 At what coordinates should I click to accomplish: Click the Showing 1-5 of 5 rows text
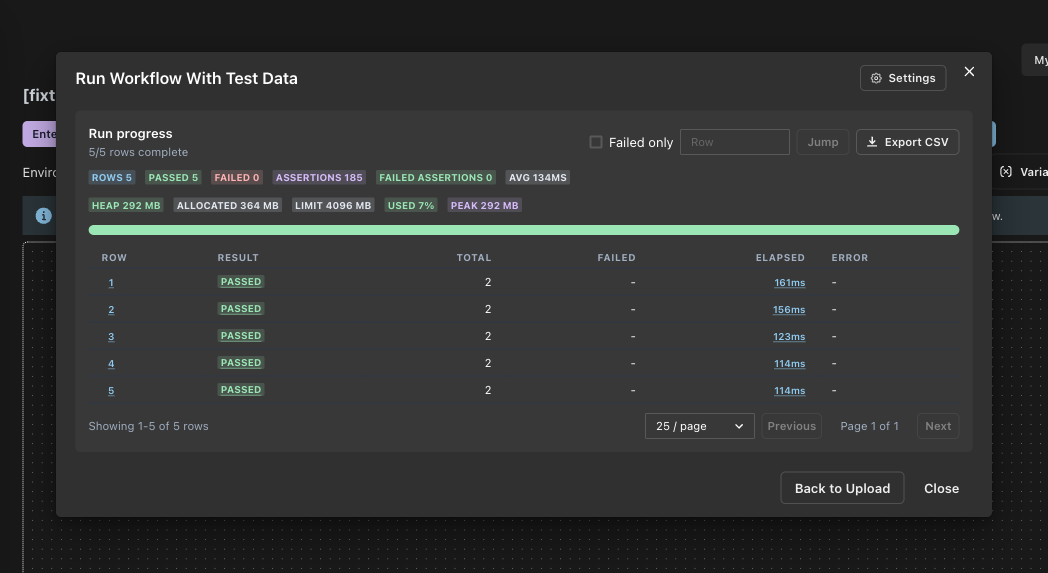point(148,426)
